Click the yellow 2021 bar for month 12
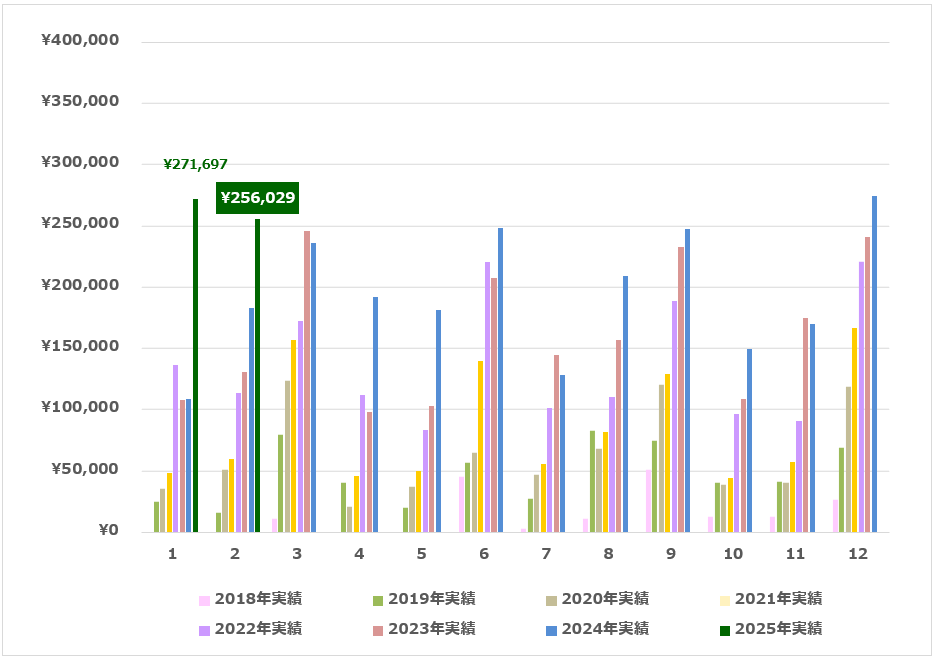The width and height of the screenshot is (936, 659). coord(854,430)
